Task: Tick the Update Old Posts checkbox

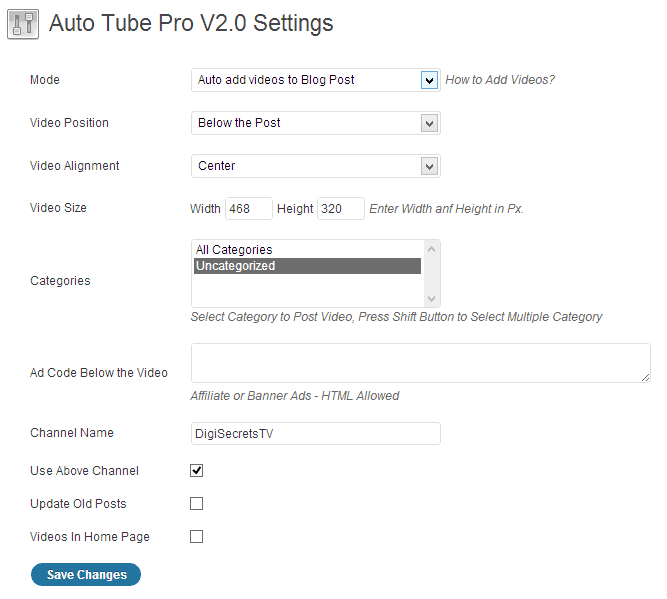Action: click(x=197, y=503)
